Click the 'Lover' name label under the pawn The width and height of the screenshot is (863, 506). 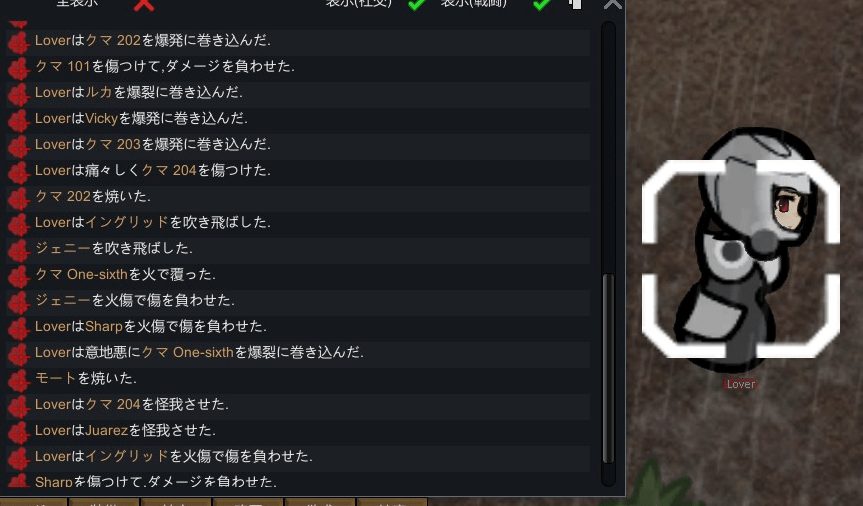point(741,384)
